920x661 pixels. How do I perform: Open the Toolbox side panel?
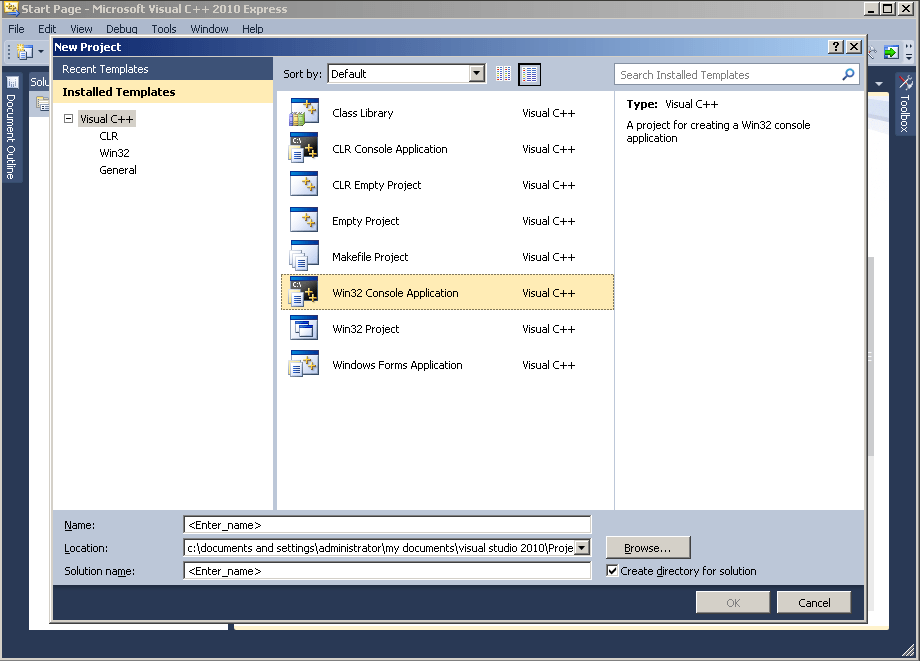click(x=905, y=103)
